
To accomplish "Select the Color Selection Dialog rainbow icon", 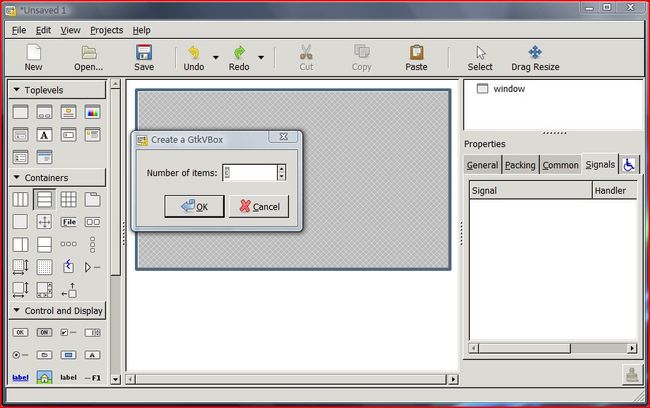I will [x=92, y=112].
